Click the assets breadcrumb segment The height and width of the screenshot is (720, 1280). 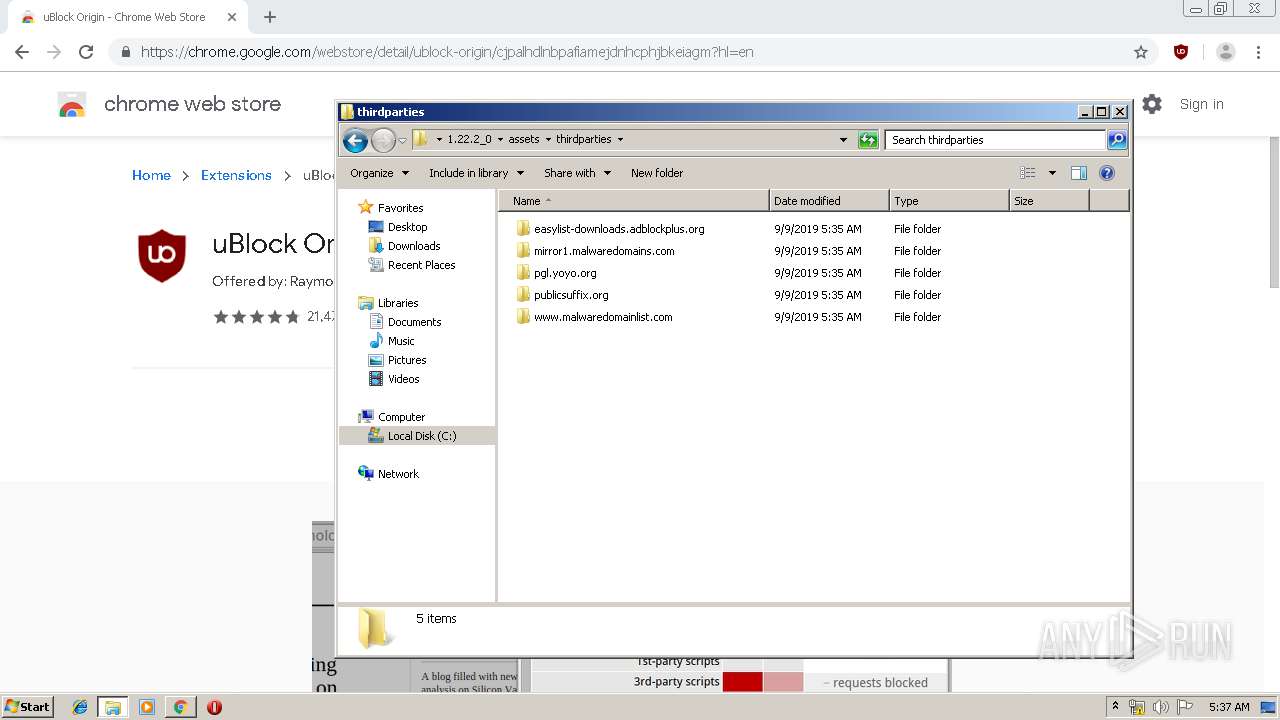tap(524, 140)
